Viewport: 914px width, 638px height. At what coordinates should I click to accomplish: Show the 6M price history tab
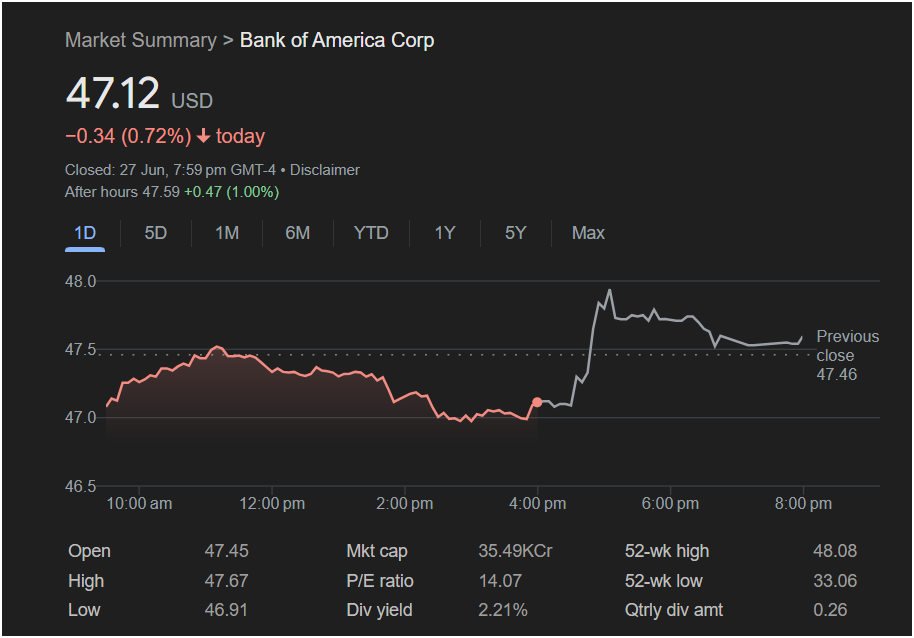tap(297, 233)
